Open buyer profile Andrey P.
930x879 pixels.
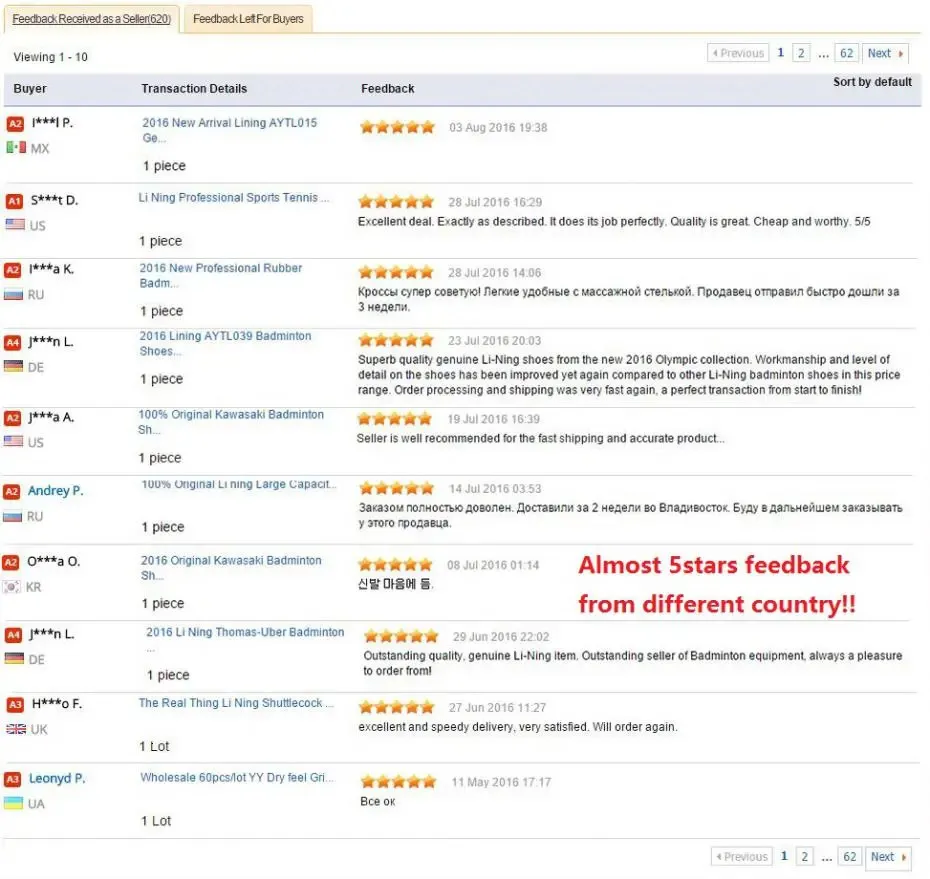[x=55, y=491]
